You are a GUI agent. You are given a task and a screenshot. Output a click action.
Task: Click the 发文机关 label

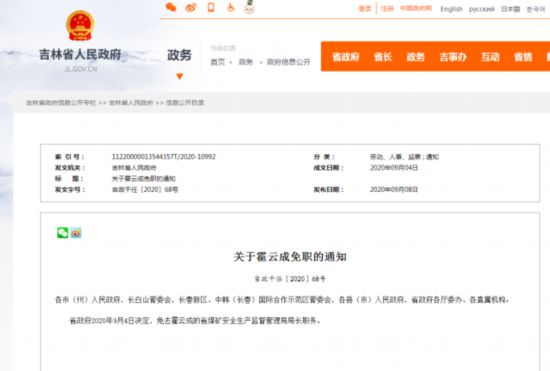click(70, 168)
